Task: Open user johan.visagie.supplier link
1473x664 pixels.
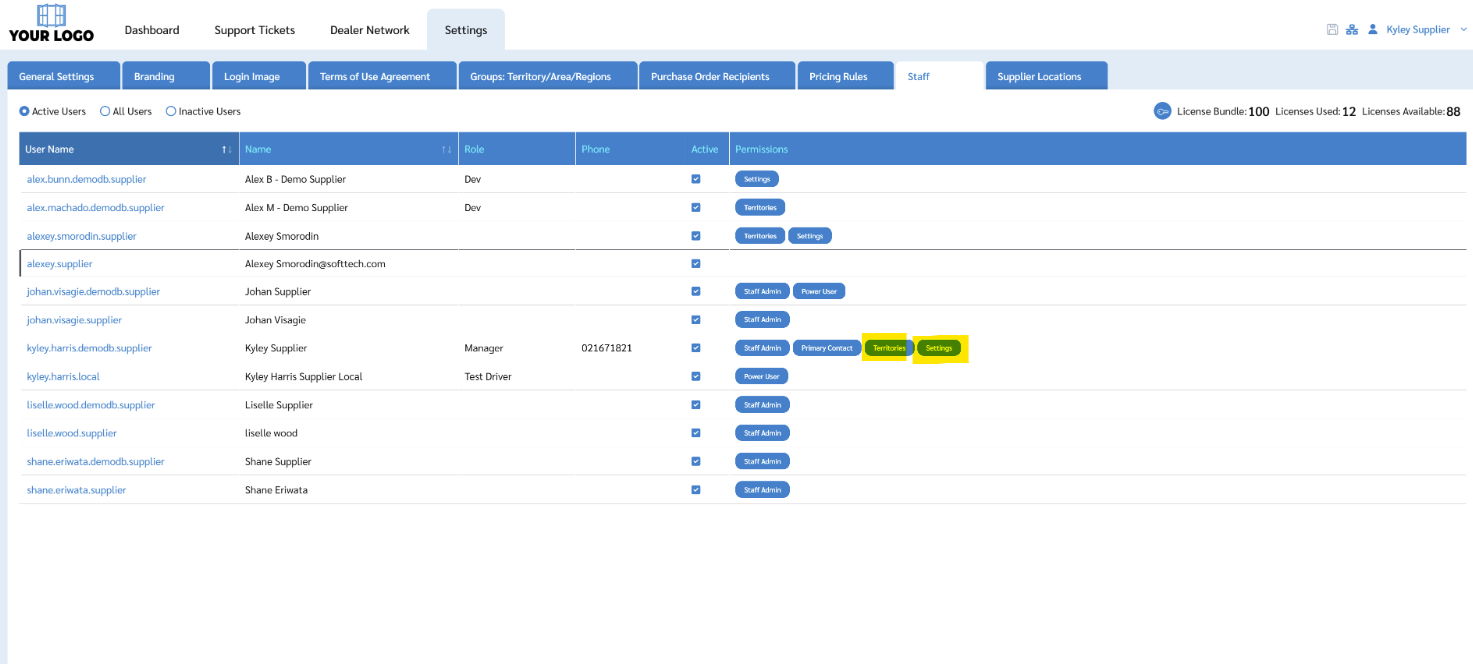Action: [74, 320]
